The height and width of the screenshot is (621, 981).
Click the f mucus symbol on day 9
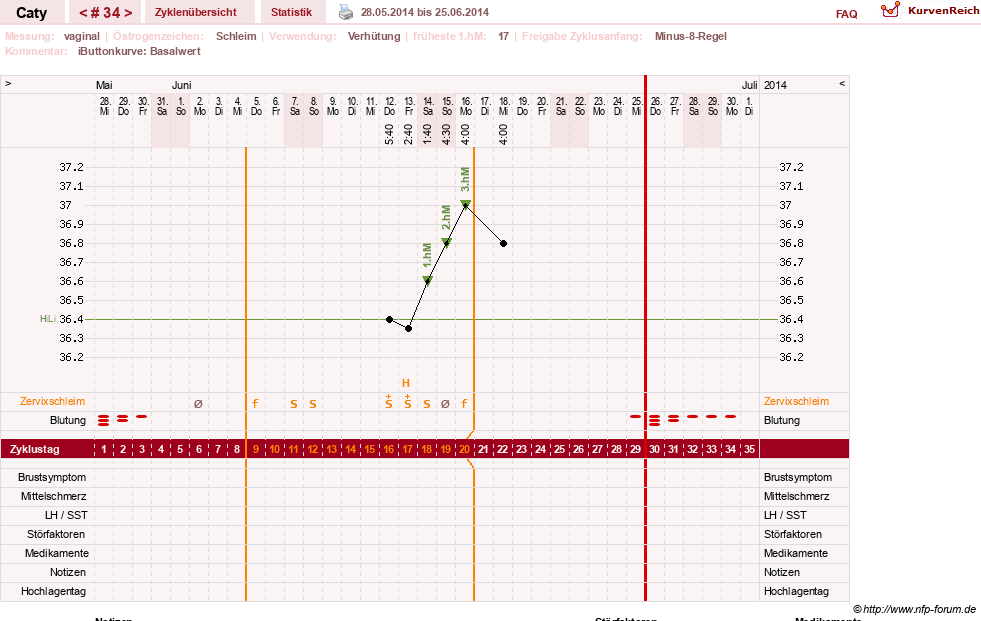255,404
